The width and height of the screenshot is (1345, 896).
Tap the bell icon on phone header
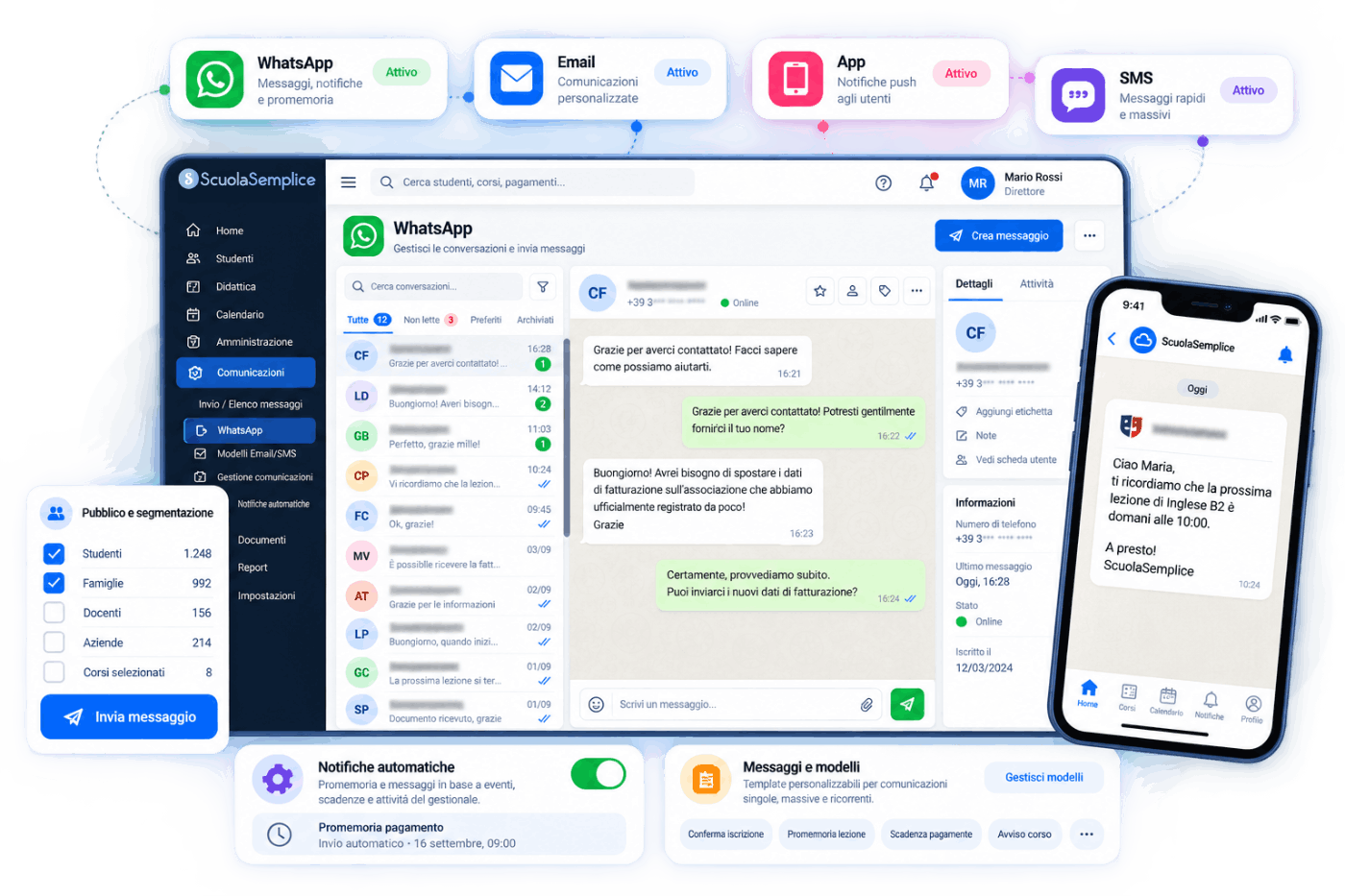coord(1284,355)
